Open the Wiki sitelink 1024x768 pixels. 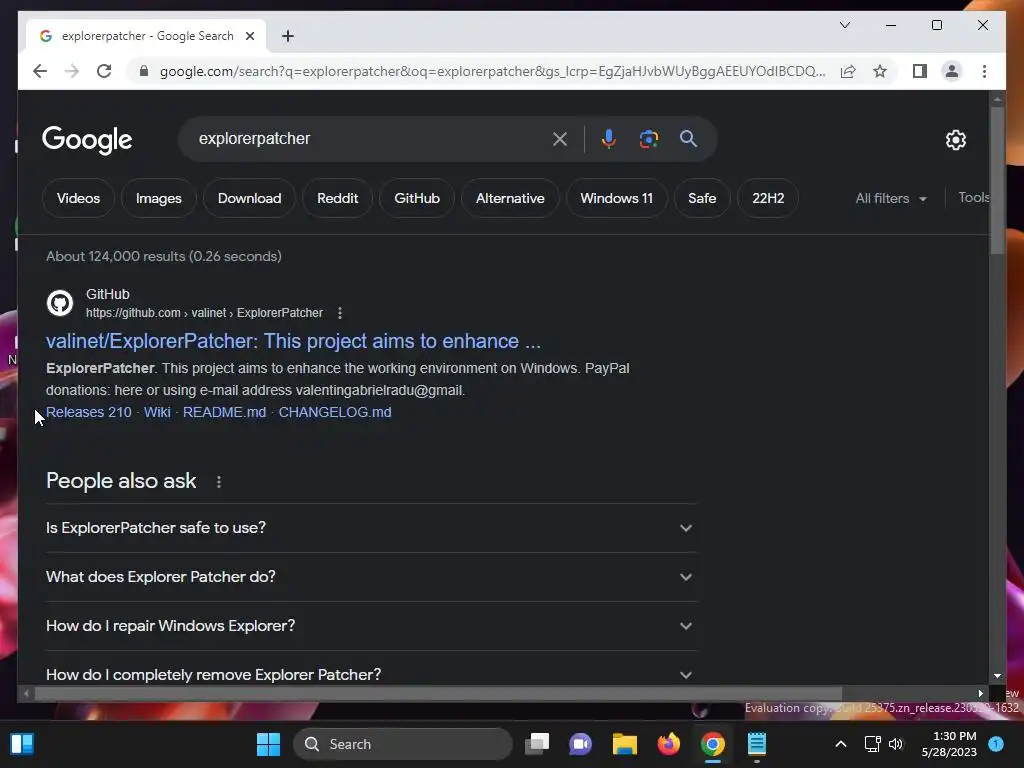pos(157,412)
